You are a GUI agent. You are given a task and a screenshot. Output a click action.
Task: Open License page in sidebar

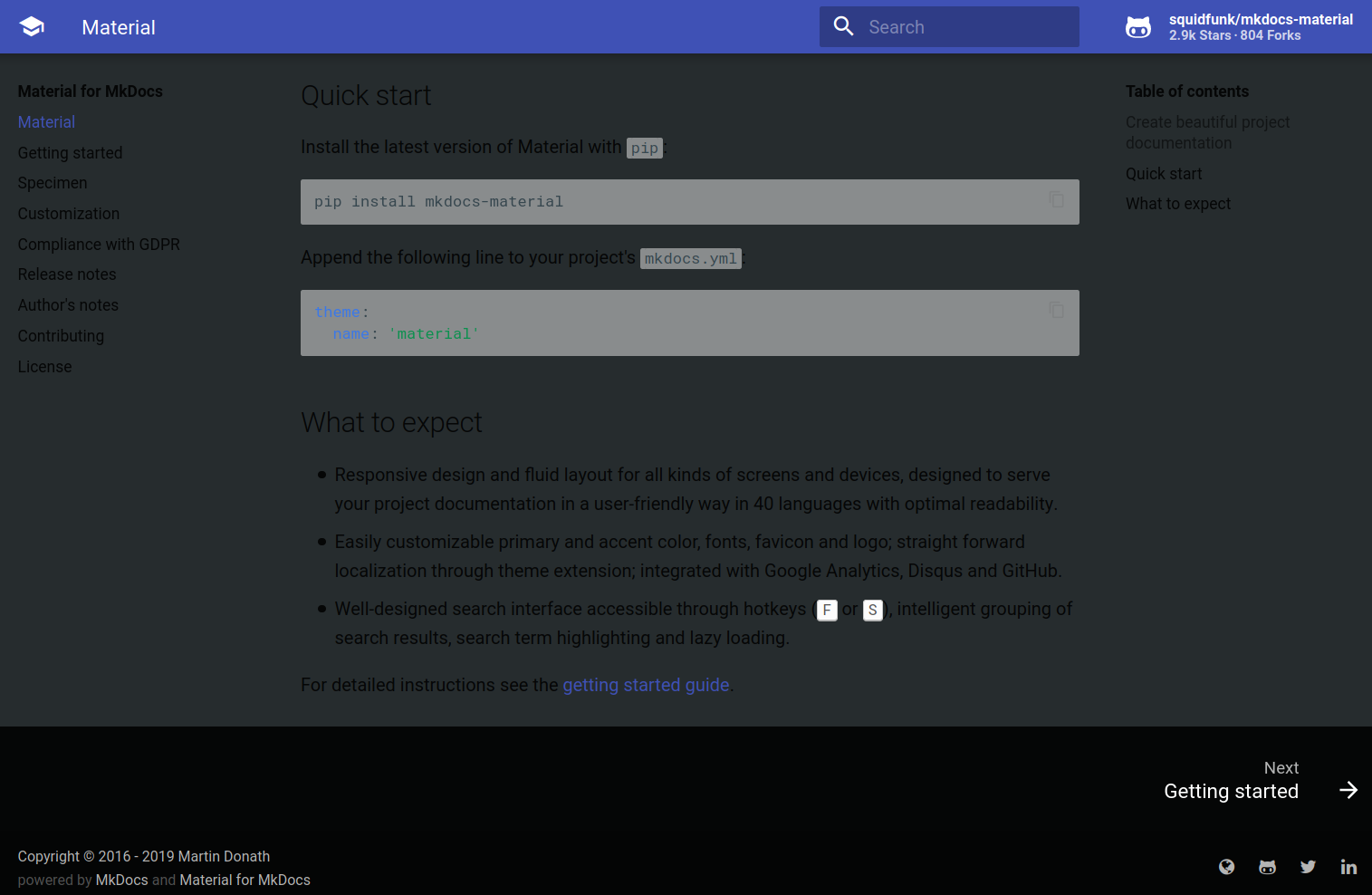44,367
